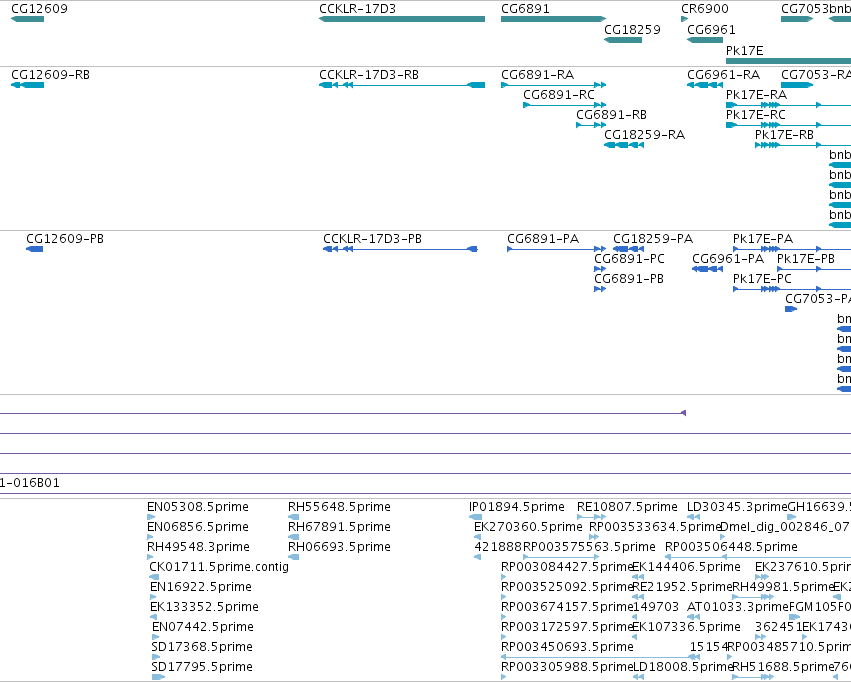Select the CG18259-PA protein feature
851x682 pixels.
point(628,249)
